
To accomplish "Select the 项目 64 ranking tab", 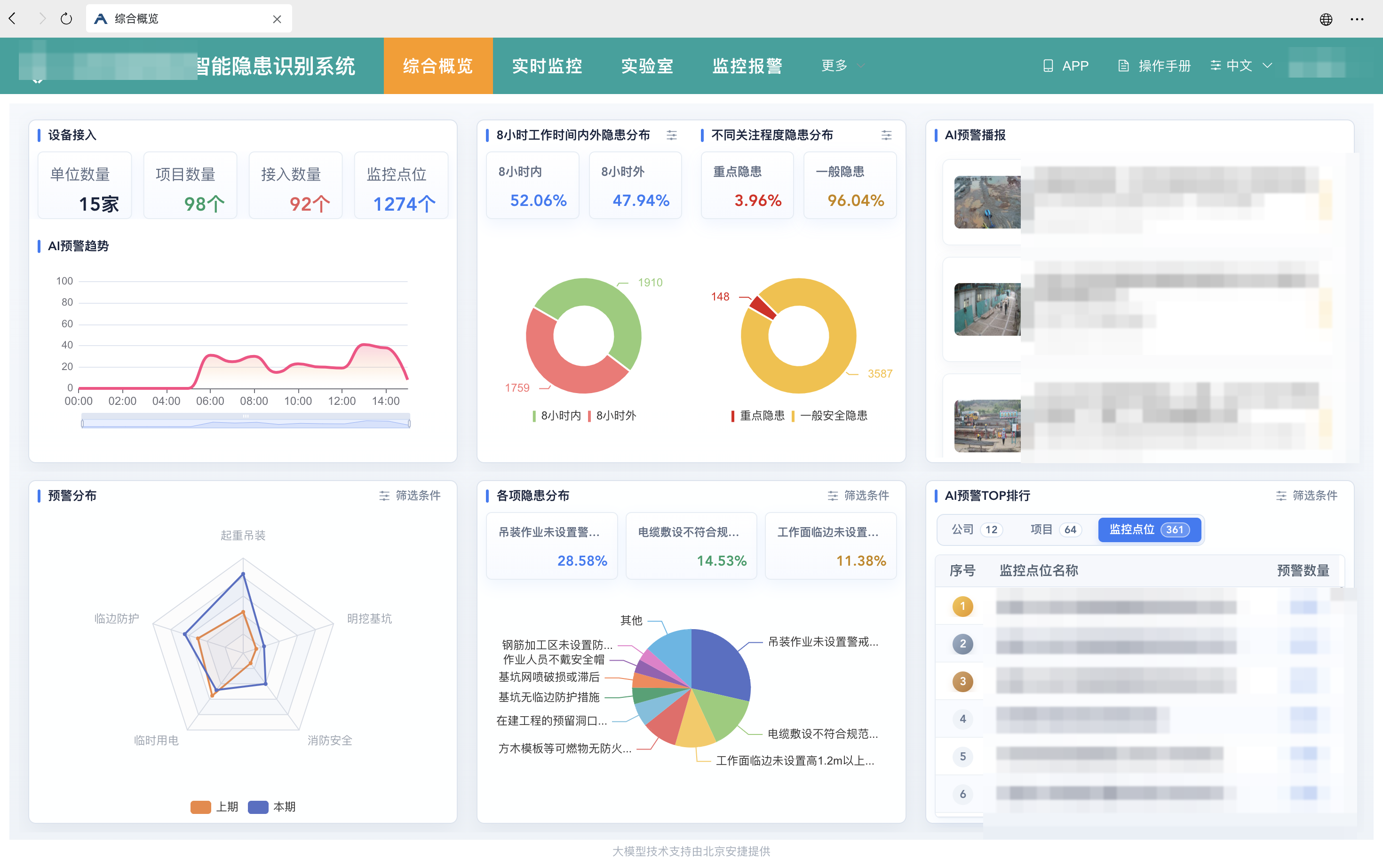I will click(1056, 529).
